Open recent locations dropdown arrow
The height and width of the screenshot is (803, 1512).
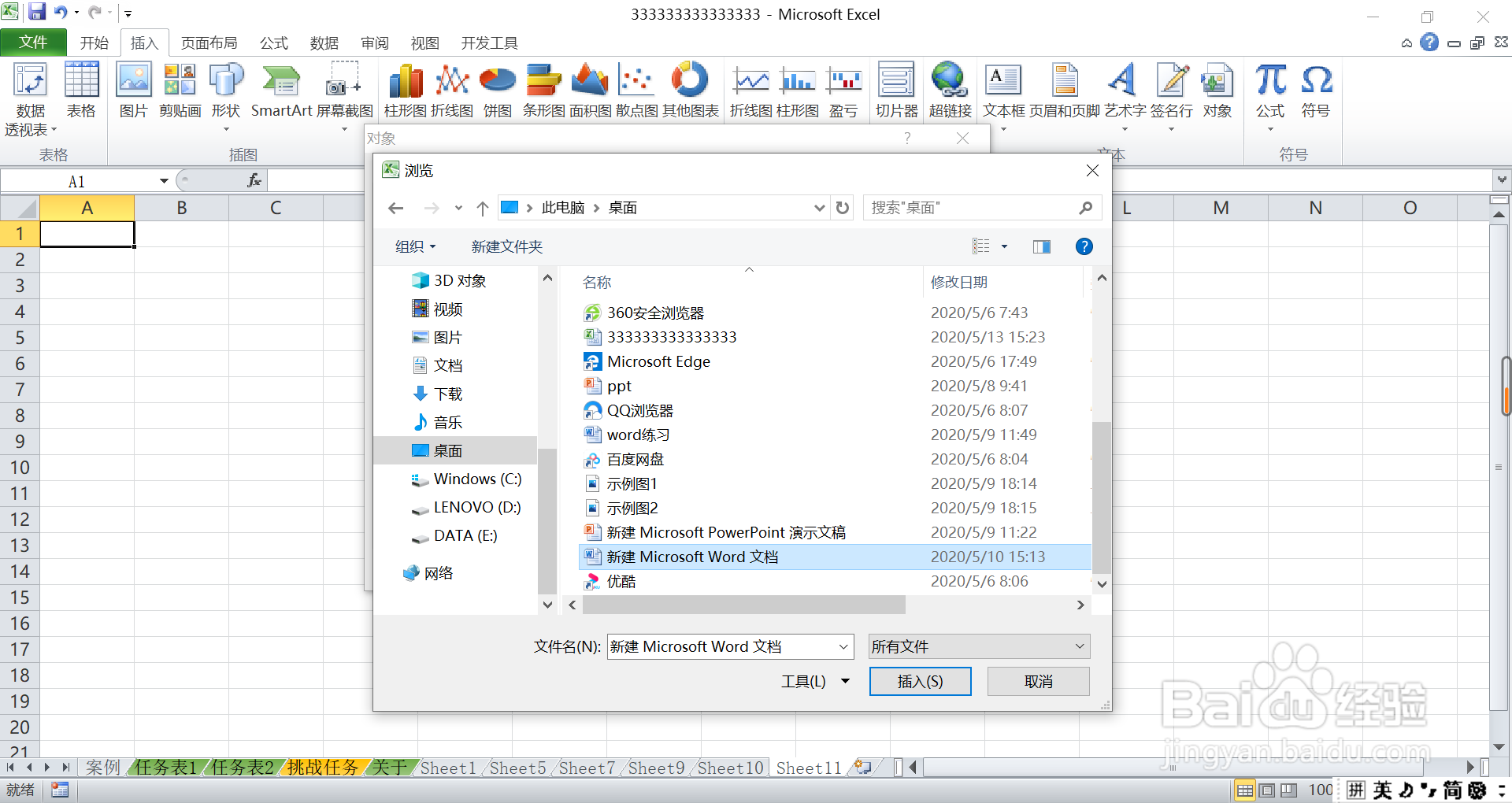point(458,209)
